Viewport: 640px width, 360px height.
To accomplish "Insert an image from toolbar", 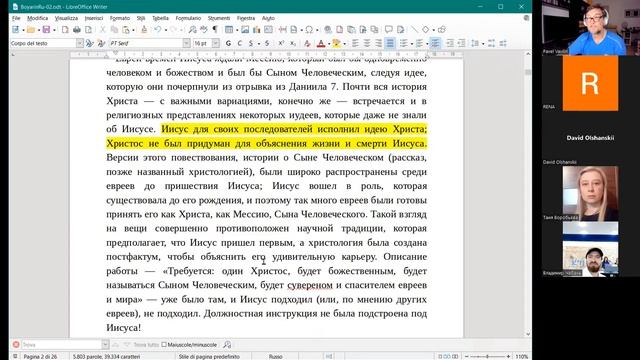I will 245,30.
